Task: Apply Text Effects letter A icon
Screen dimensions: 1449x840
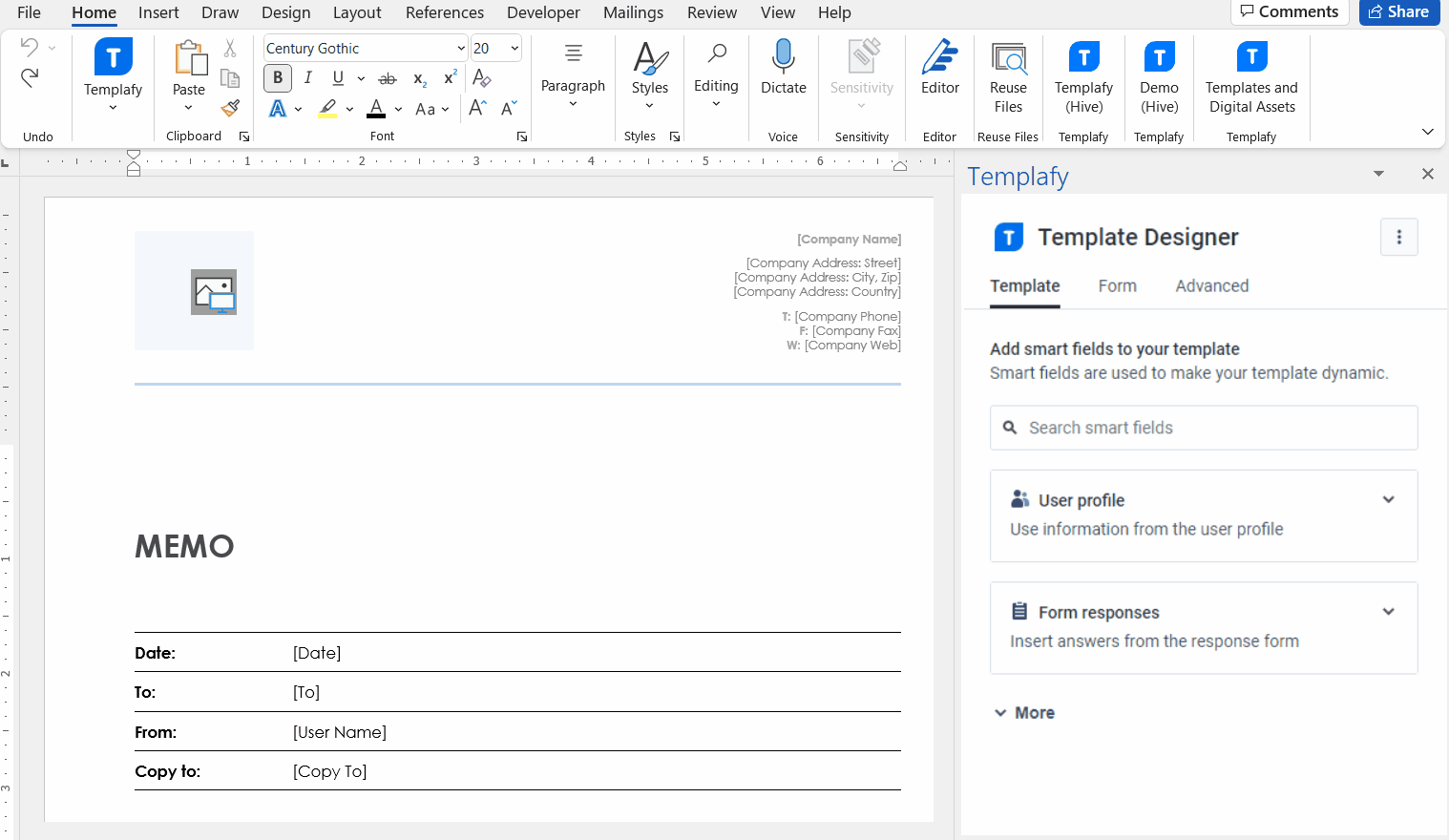Action: (x=278, y=109)
